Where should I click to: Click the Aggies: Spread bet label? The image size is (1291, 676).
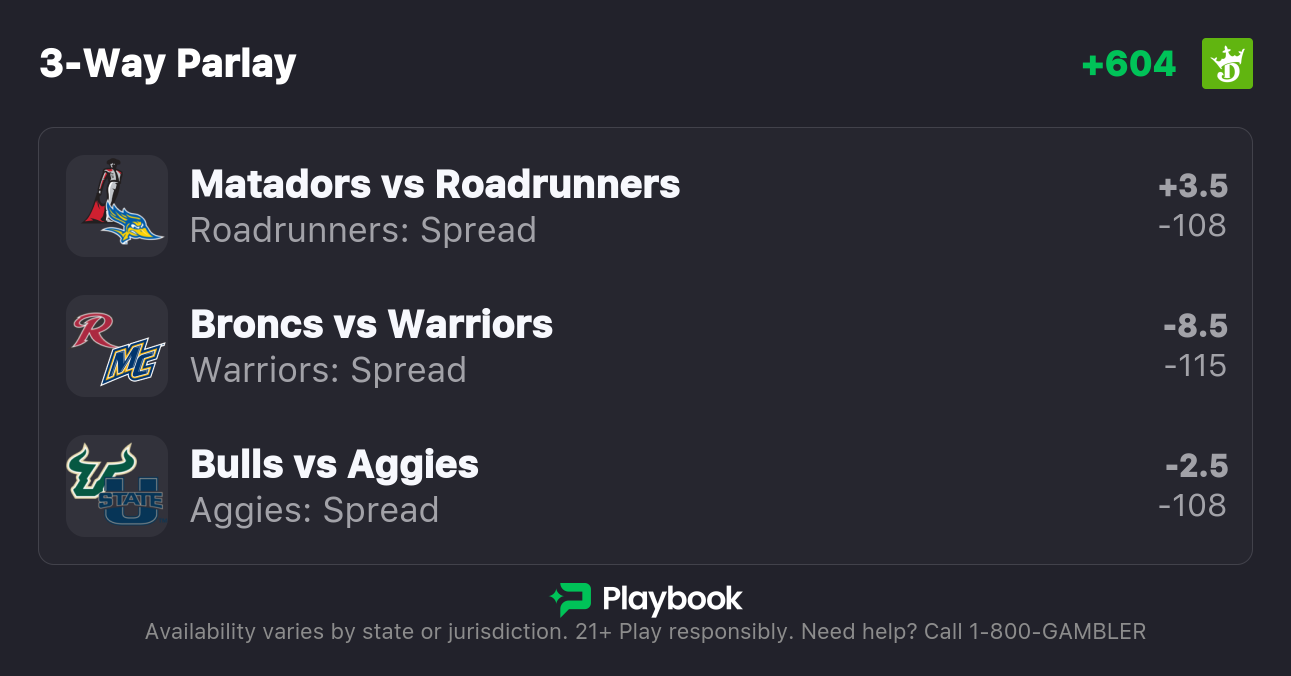point(314,510)
